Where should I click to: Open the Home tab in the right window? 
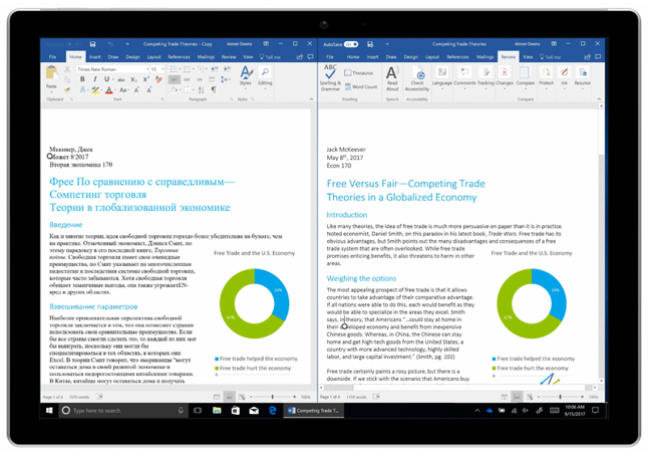(x=353, y=57)
